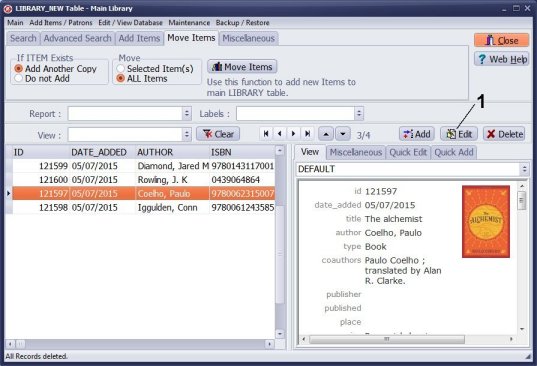
Task: Open Edit / View Database menu
Action: (x=130, y=23)
